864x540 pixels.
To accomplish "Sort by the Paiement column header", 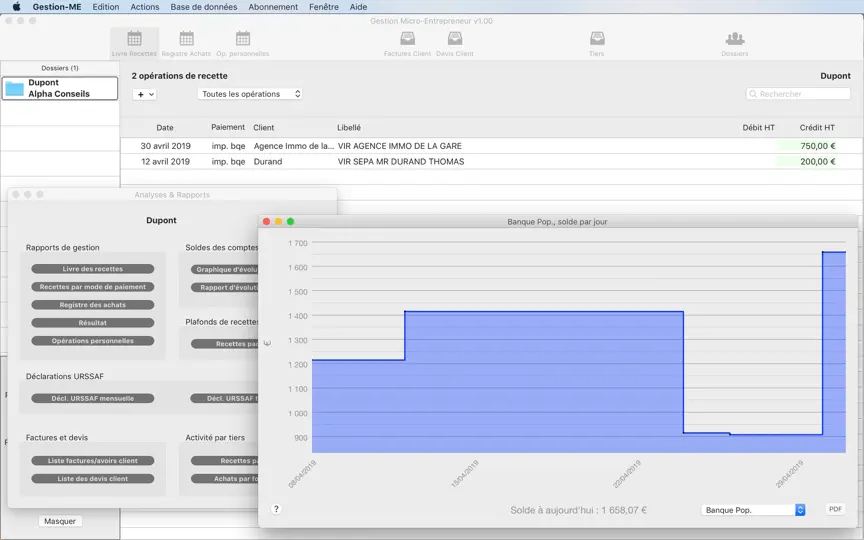I will pos(228,127).
